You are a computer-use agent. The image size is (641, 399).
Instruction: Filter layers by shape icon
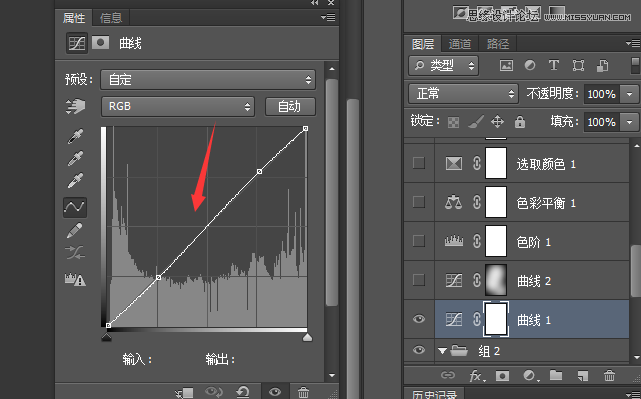578,65
